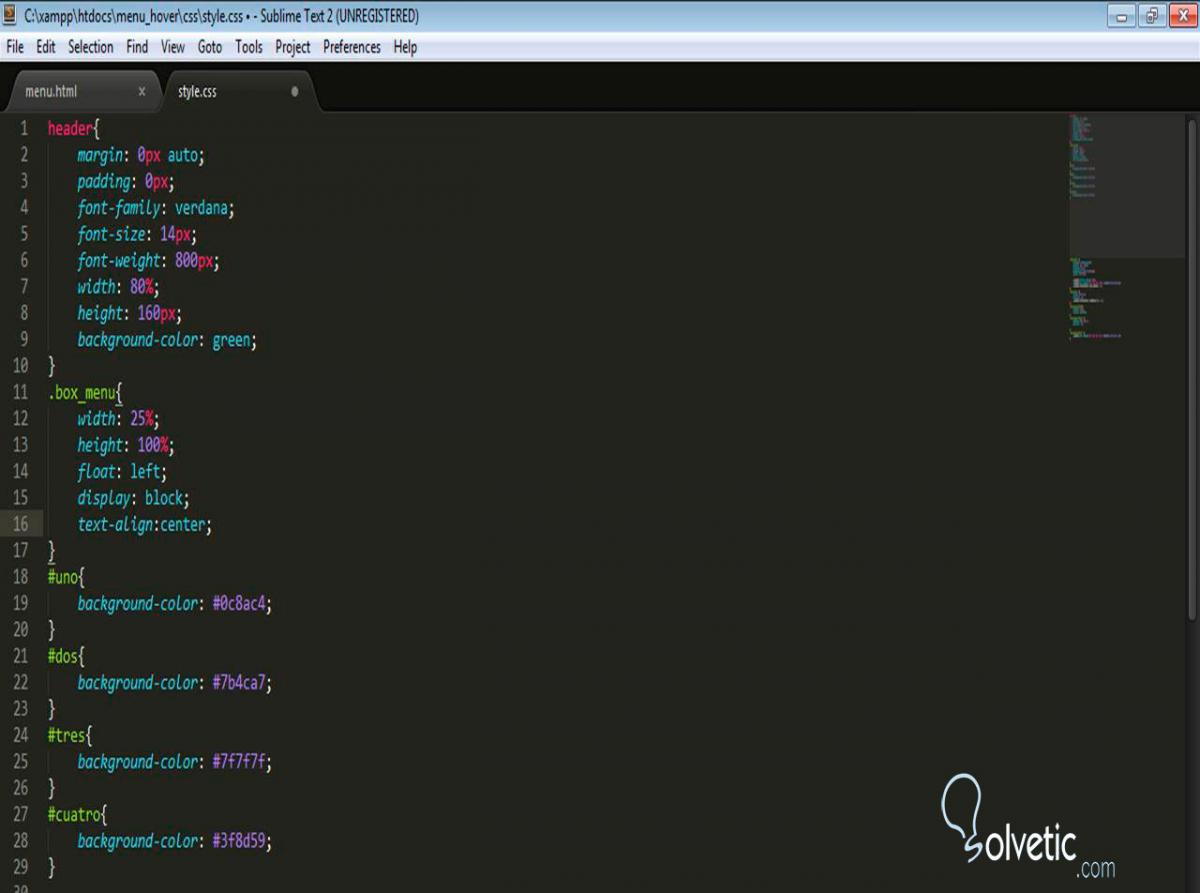Click line number 1 in the gutter
This screenshot has width=1200, height=893.
[24, 129]
